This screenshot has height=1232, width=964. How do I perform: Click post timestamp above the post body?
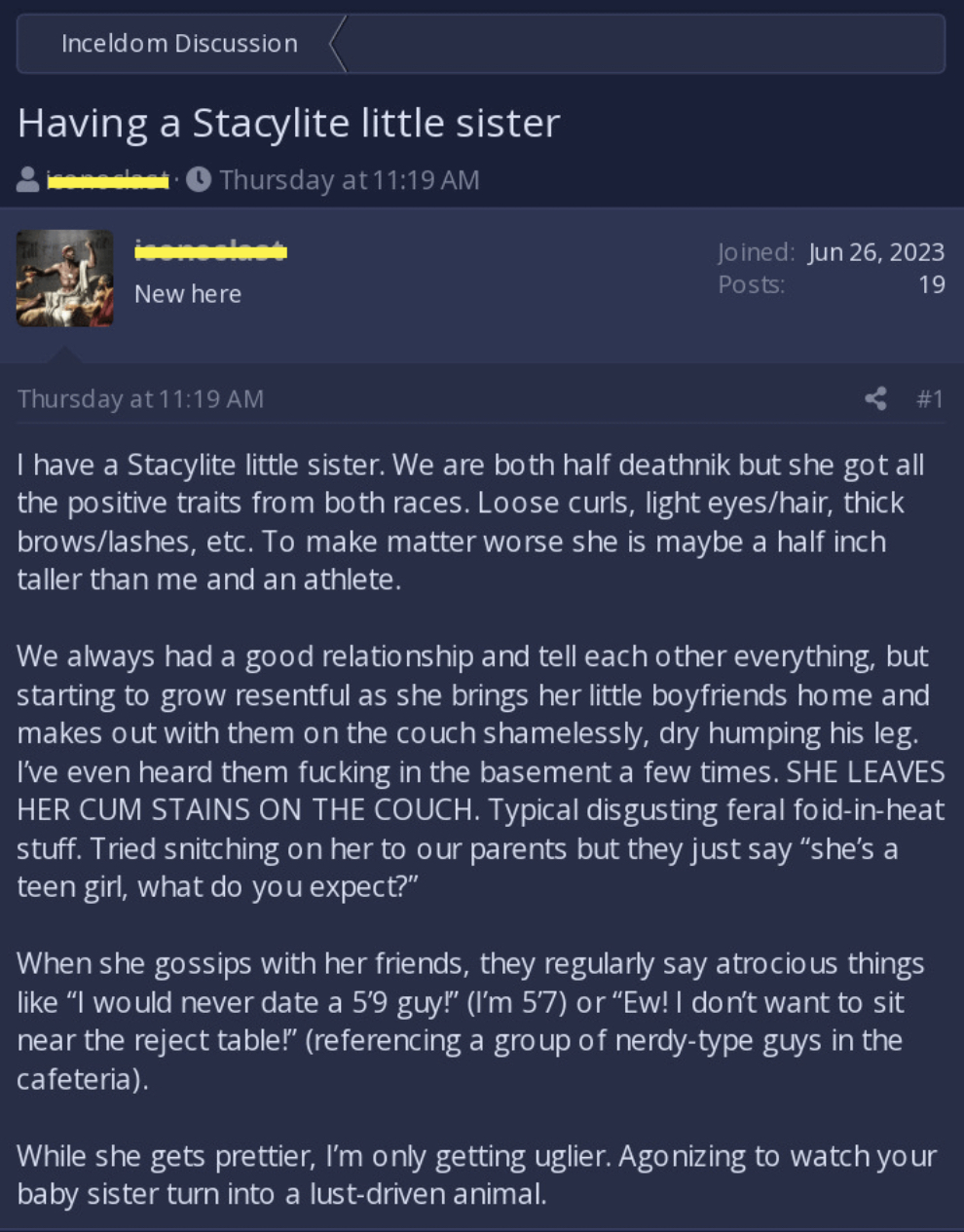pos(140,398)
